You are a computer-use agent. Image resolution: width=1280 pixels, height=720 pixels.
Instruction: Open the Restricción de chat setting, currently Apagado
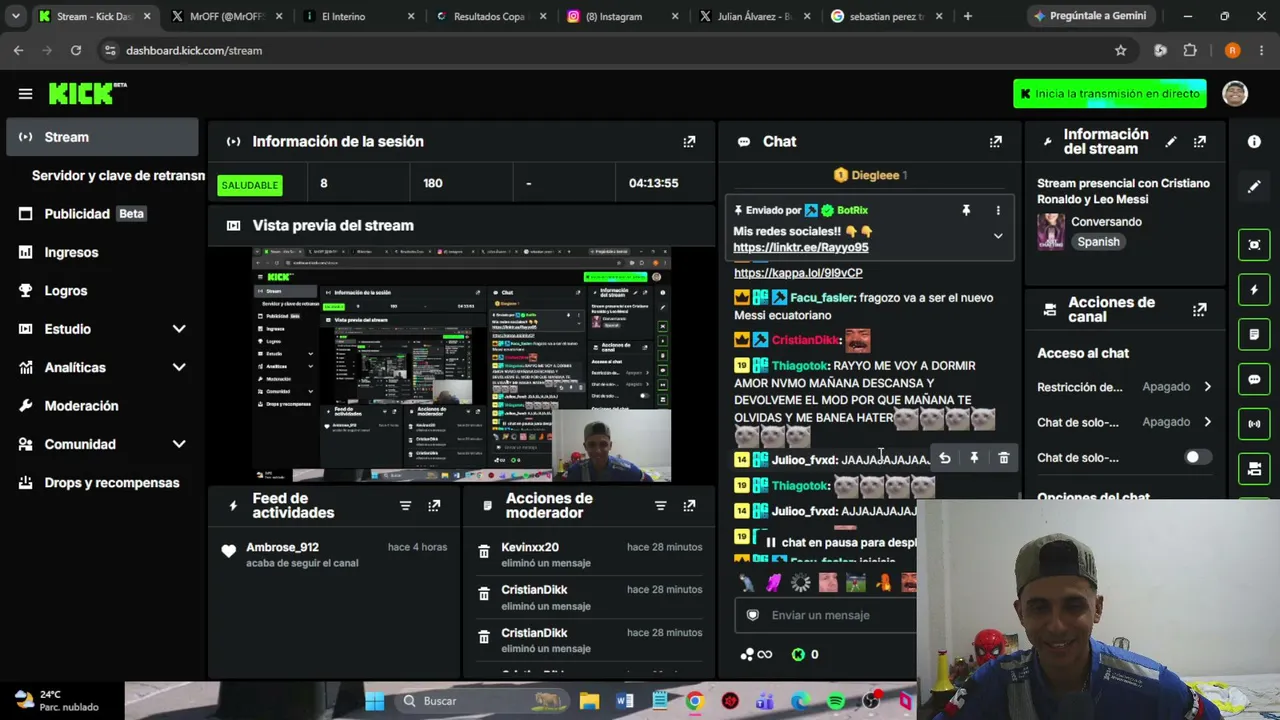[1124, 387]
